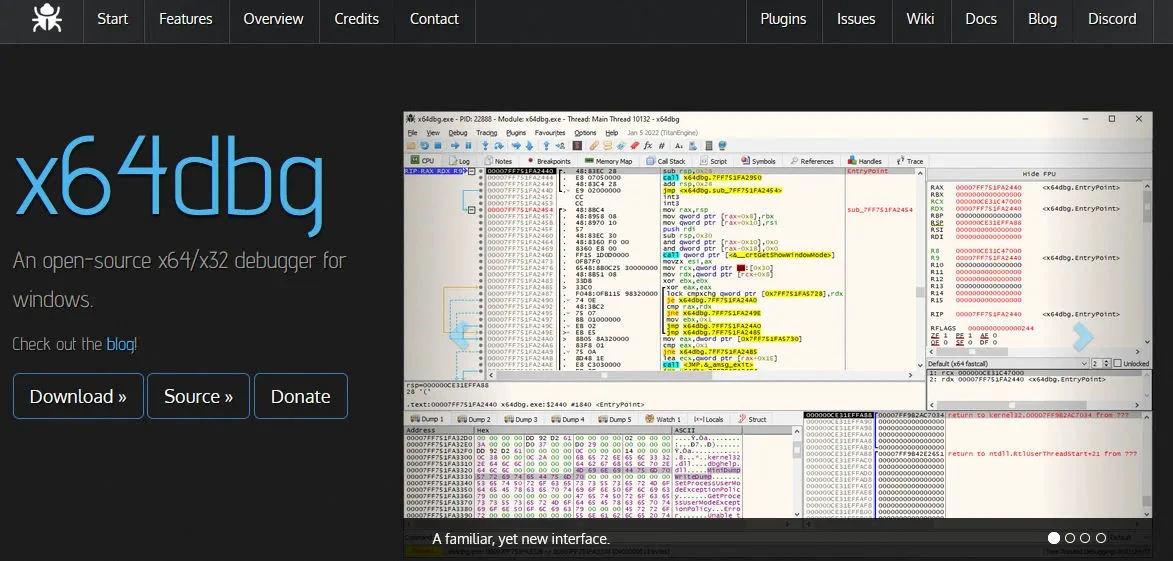Image resolution: width=1173 pixels, height=561 pixels.
Task: Open the Features page in navigation
Action: point(186,19)
